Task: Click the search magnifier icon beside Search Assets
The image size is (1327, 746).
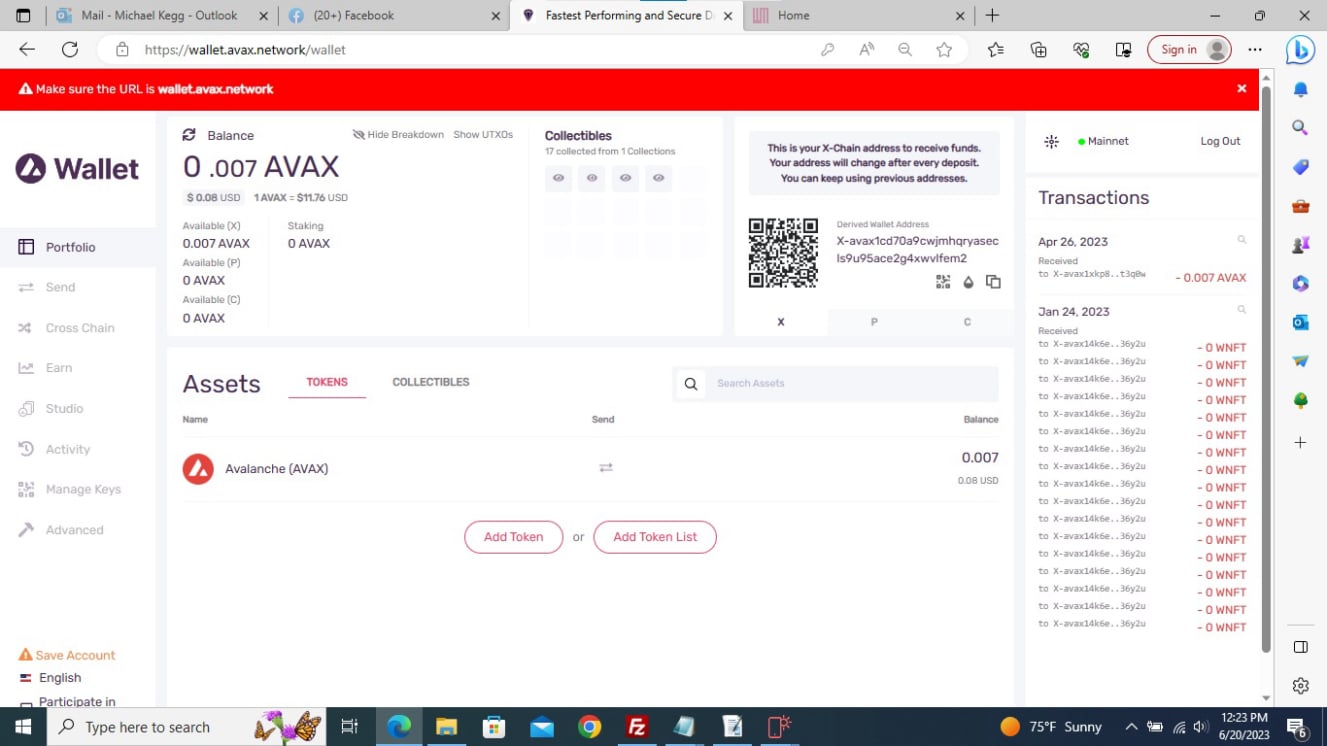Action: tap(691, 384)
